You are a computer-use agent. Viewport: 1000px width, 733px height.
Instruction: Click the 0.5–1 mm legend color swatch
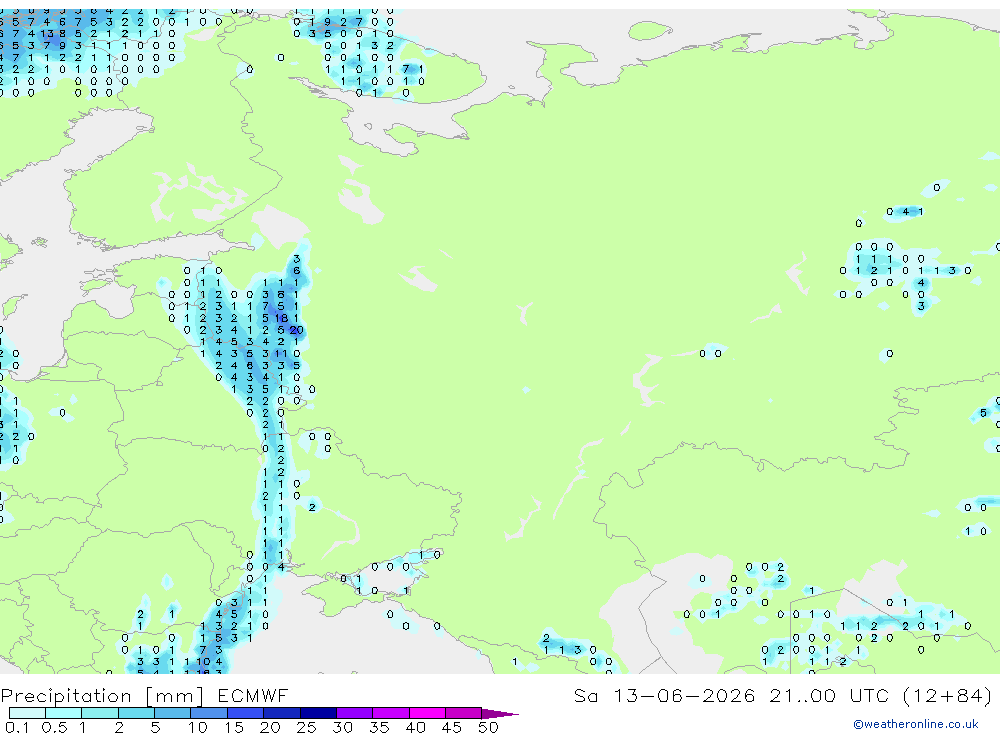[x=63, y=713]
